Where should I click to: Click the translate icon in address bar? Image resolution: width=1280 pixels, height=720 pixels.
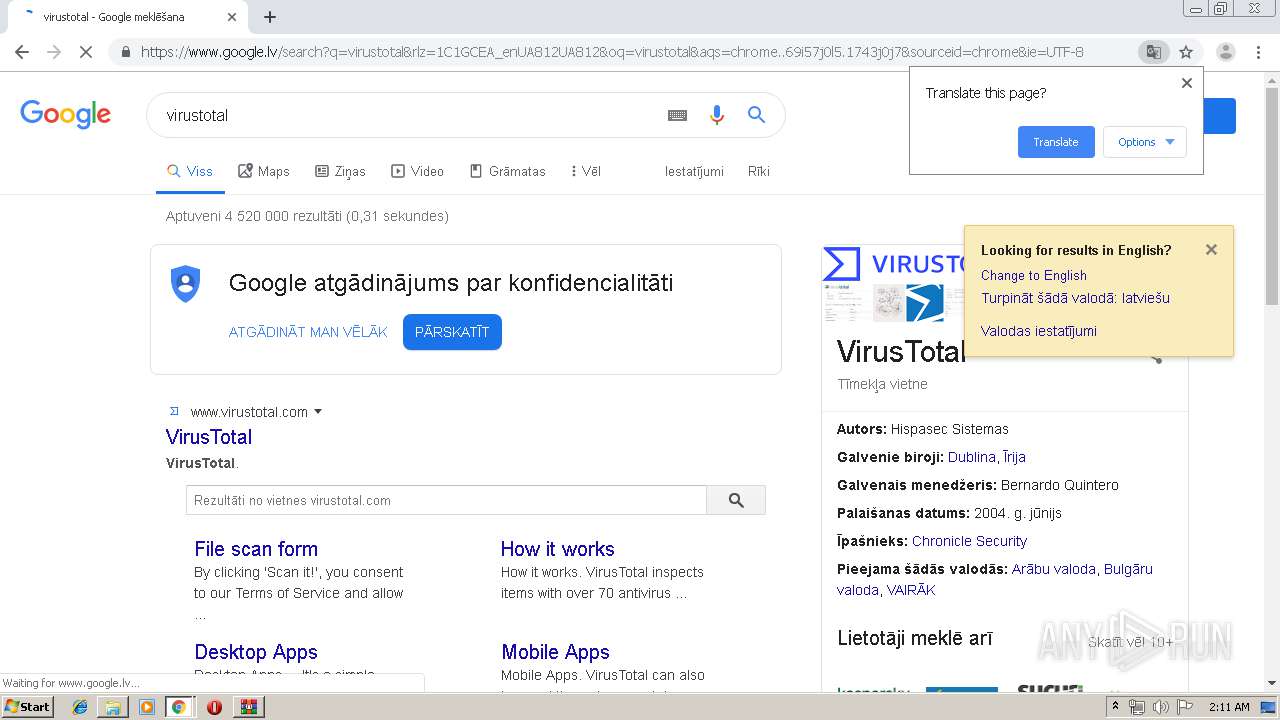(x=1153, y=52)
